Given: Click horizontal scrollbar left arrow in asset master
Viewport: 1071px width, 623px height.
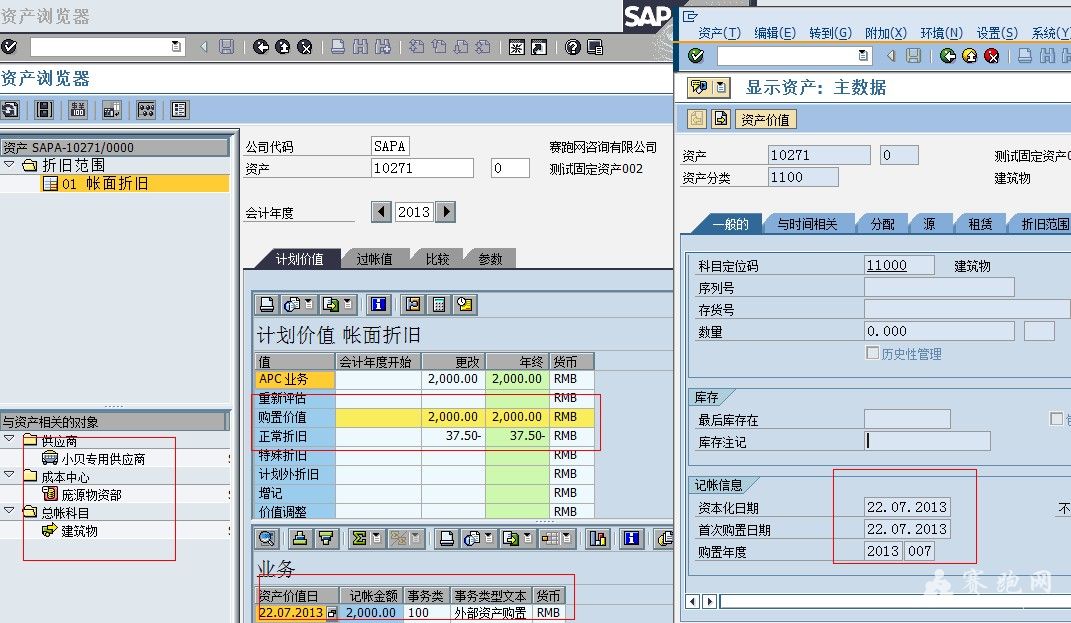Looking at the screenshot, I should coord(693,601).
